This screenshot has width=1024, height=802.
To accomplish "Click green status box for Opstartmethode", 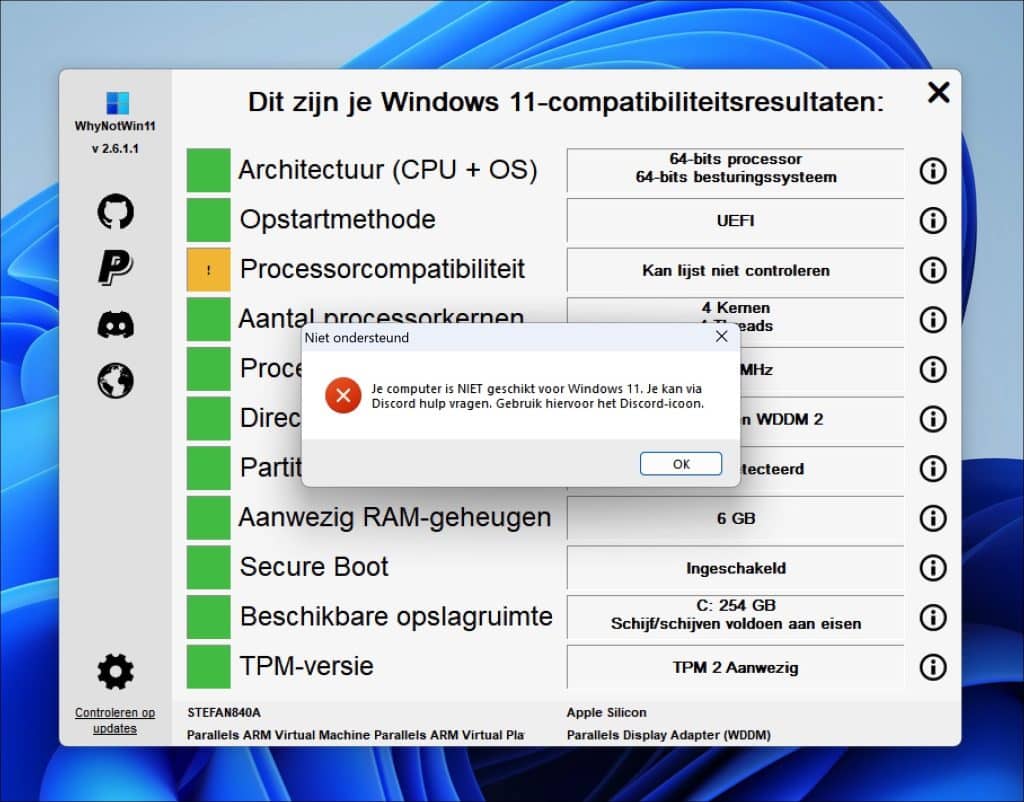I will click(208, 219).
